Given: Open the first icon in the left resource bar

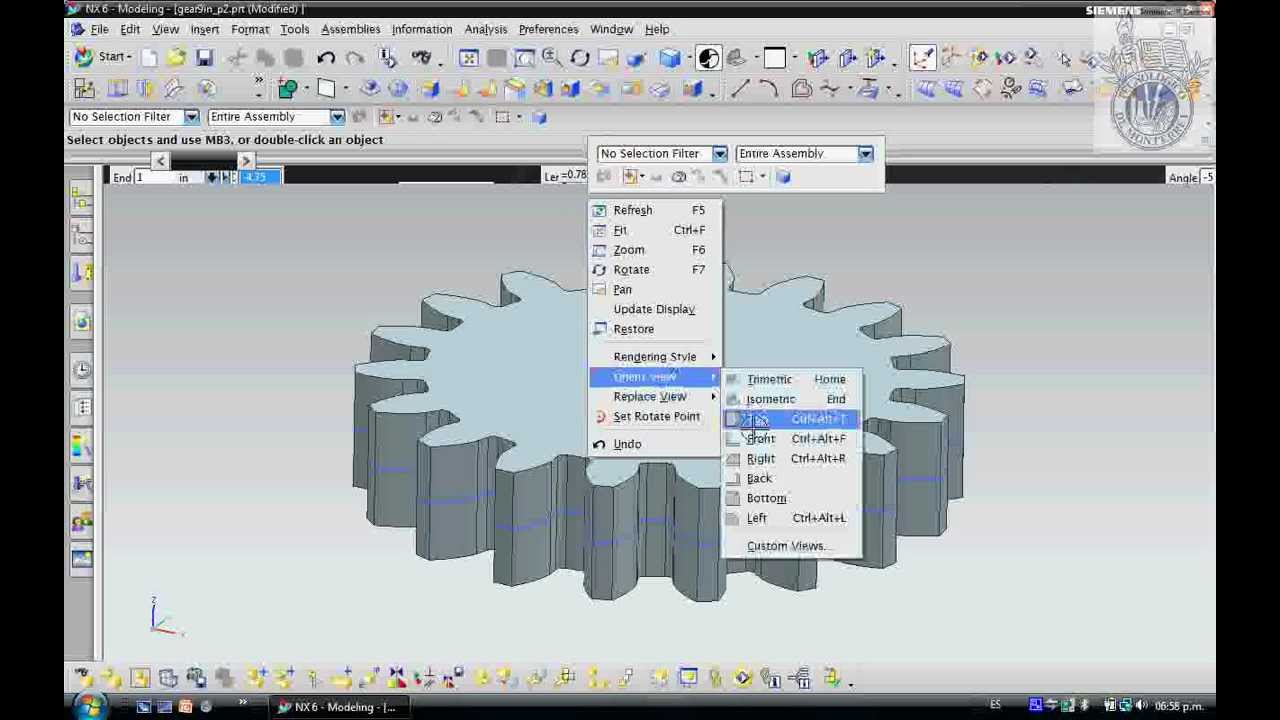Looking at the screenshot, I should [82, 198].
